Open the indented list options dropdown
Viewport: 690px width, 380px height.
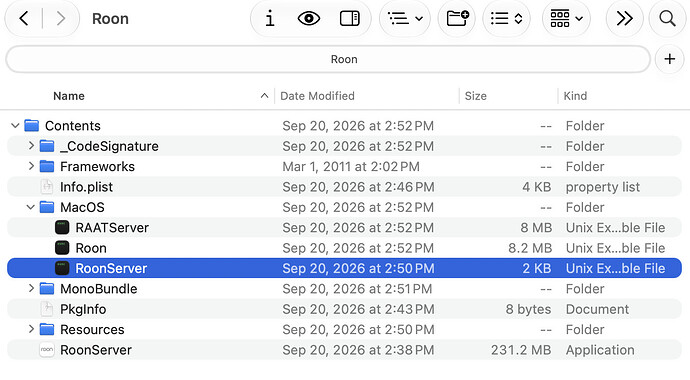pos(405,18)
